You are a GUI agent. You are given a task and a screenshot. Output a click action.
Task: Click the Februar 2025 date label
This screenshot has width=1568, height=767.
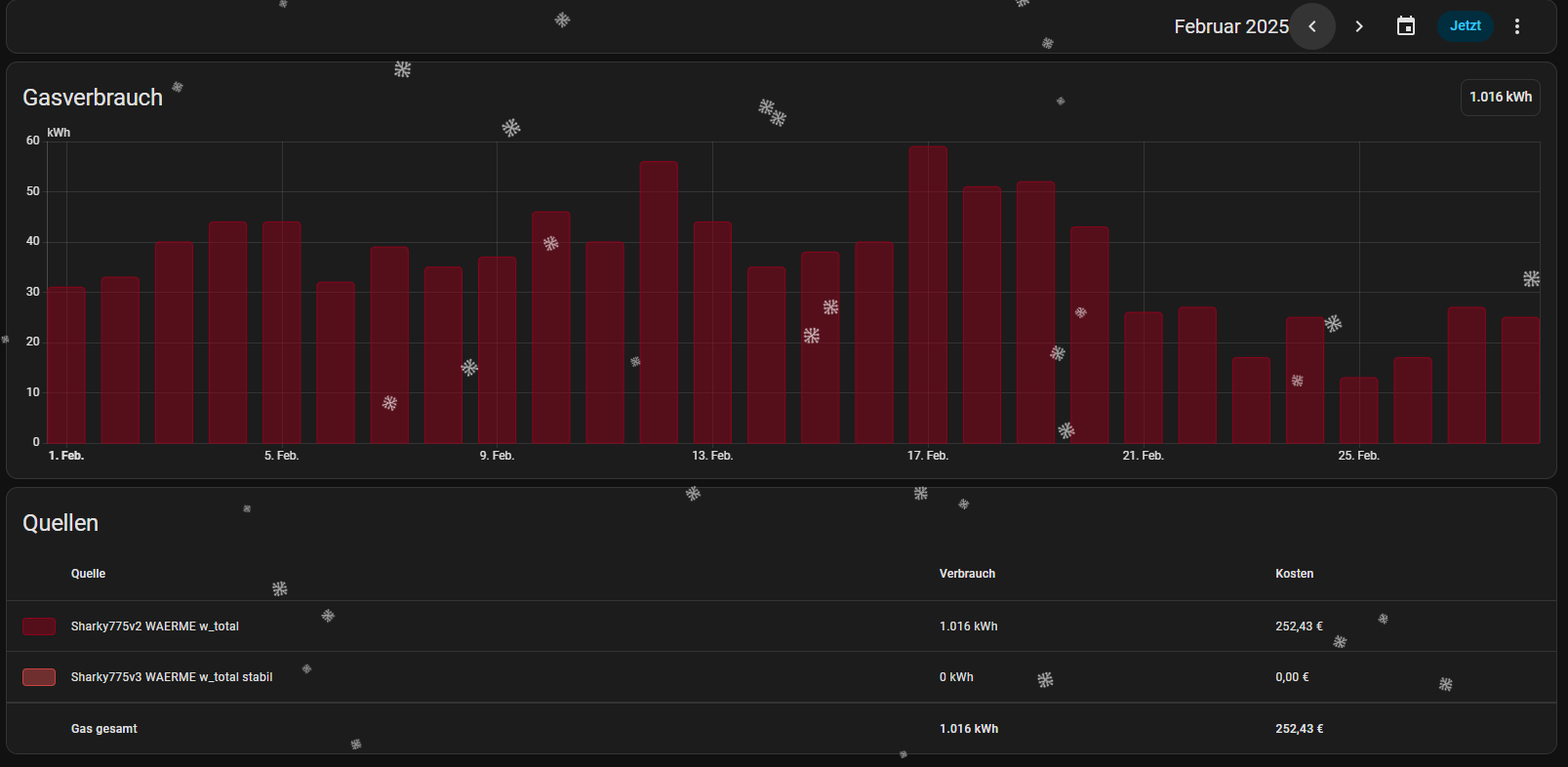pos(1230,26)
